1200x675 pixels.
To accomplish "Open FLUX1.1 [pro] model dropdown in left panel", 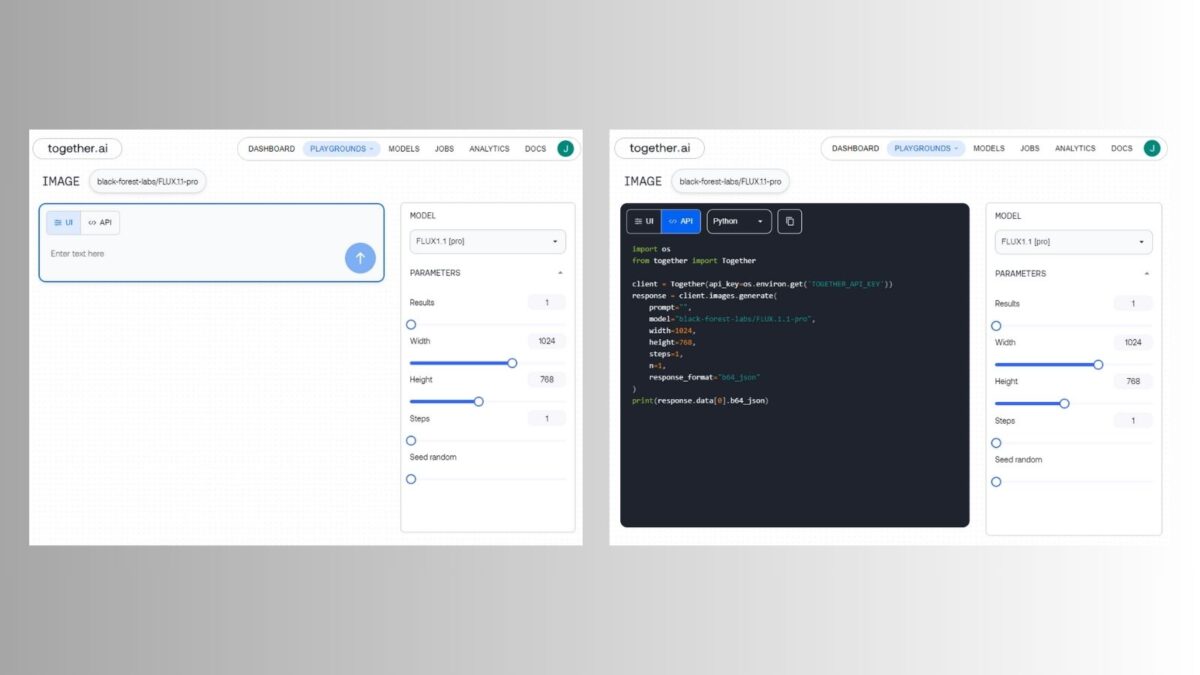I will coord(487,241).
